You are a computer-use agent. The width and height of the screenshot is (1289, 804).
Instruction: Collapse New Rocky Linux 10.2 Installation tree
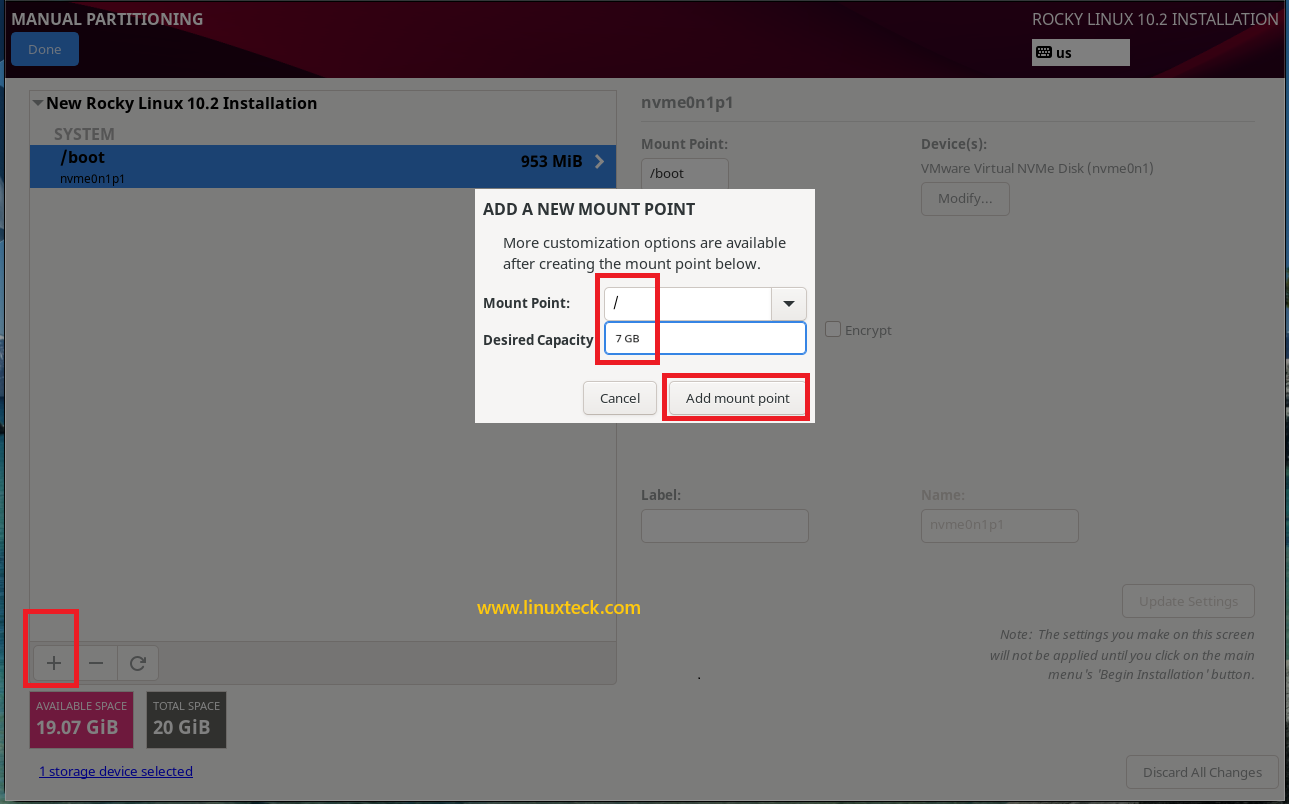click(x=37, y=103)
